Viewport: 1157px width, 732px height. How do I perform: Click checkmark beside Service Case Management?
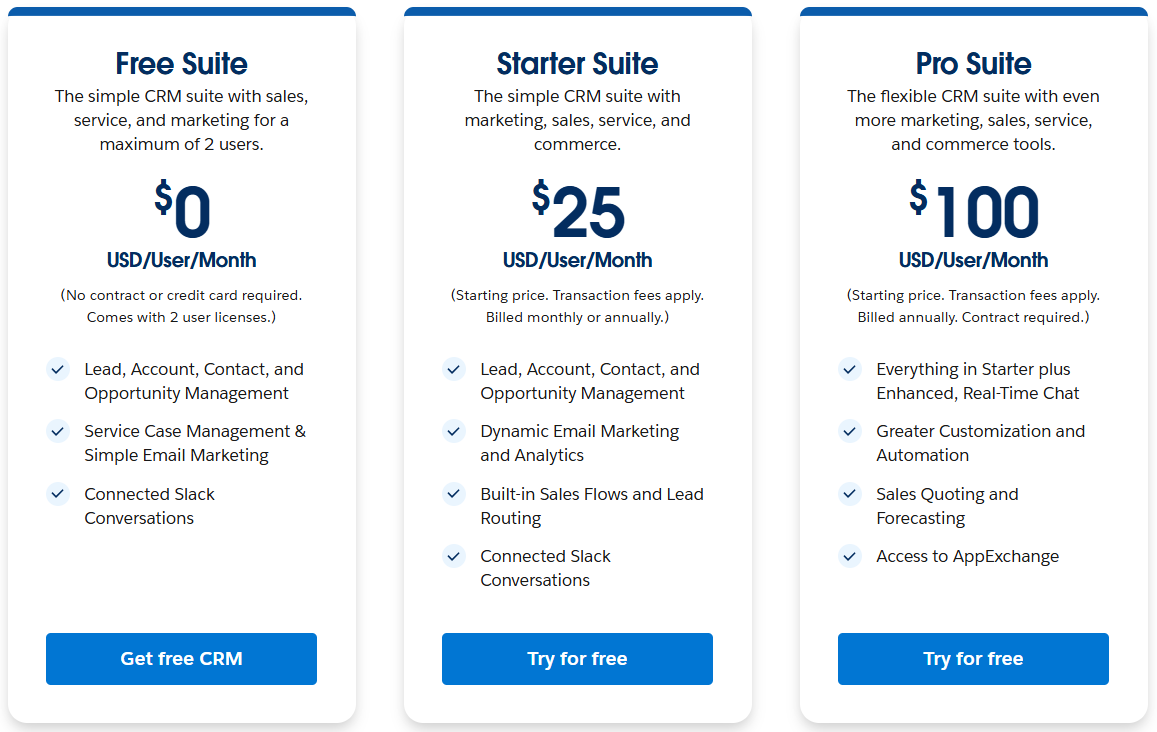coord(58,432)
